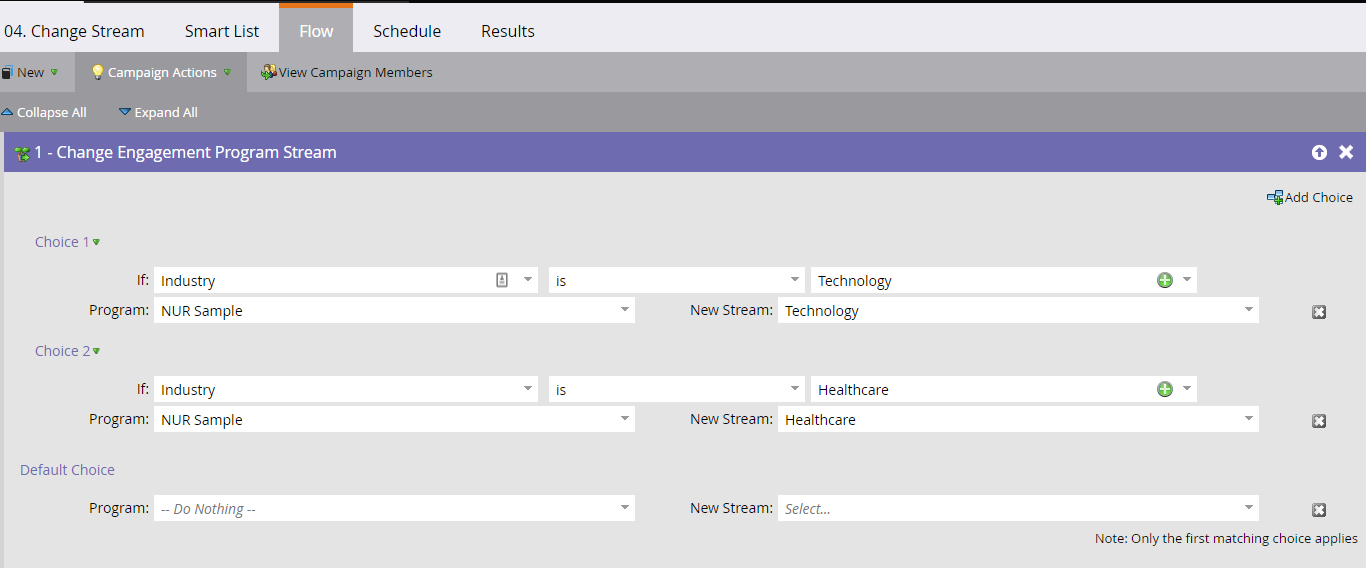
Task: Open Choice 2 Program NUR Sample dropdown
Action: point(394,419)
